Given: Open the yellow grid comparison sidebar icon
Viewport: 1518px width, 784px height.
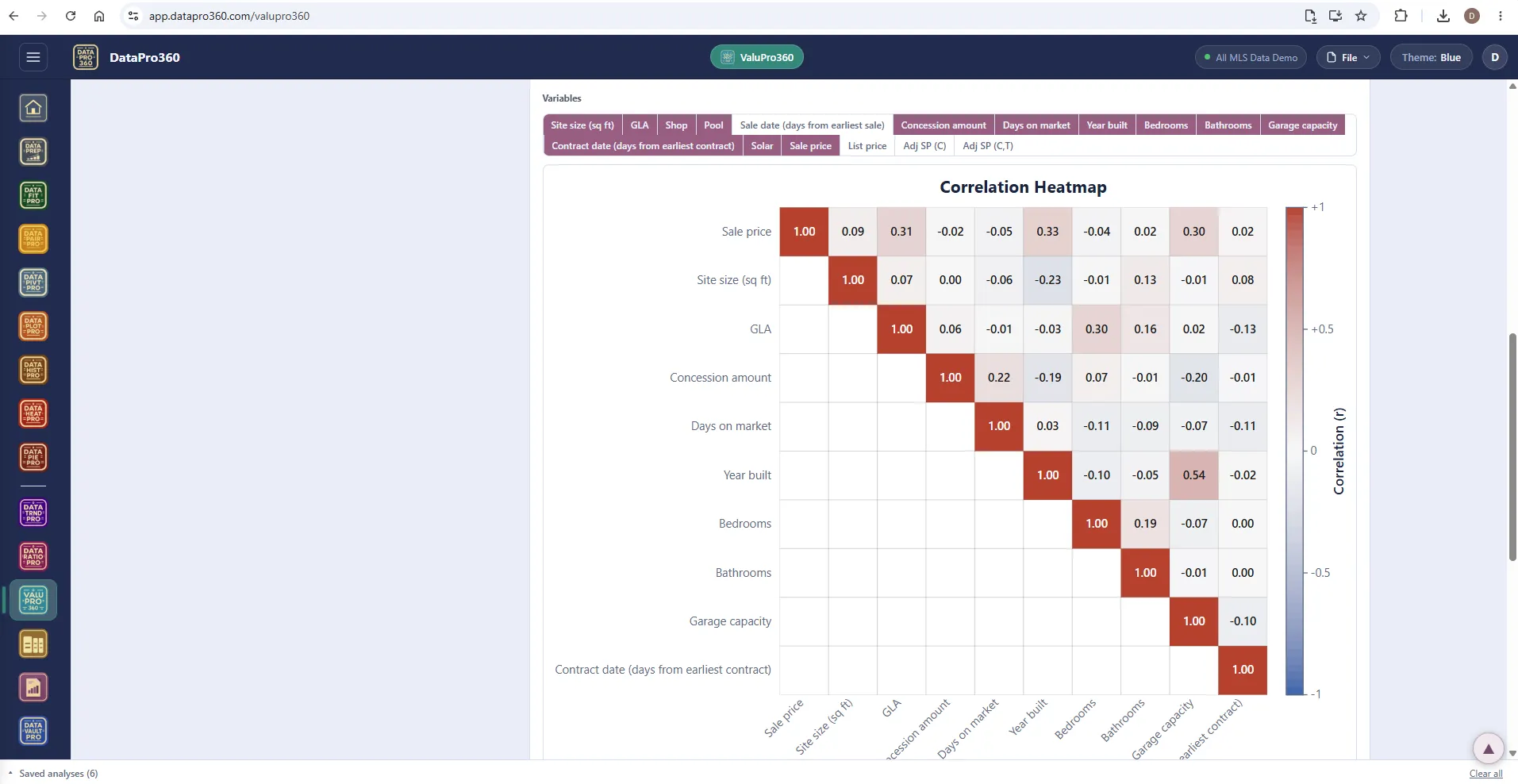Looking at the screenshot, I should point(33,644).
